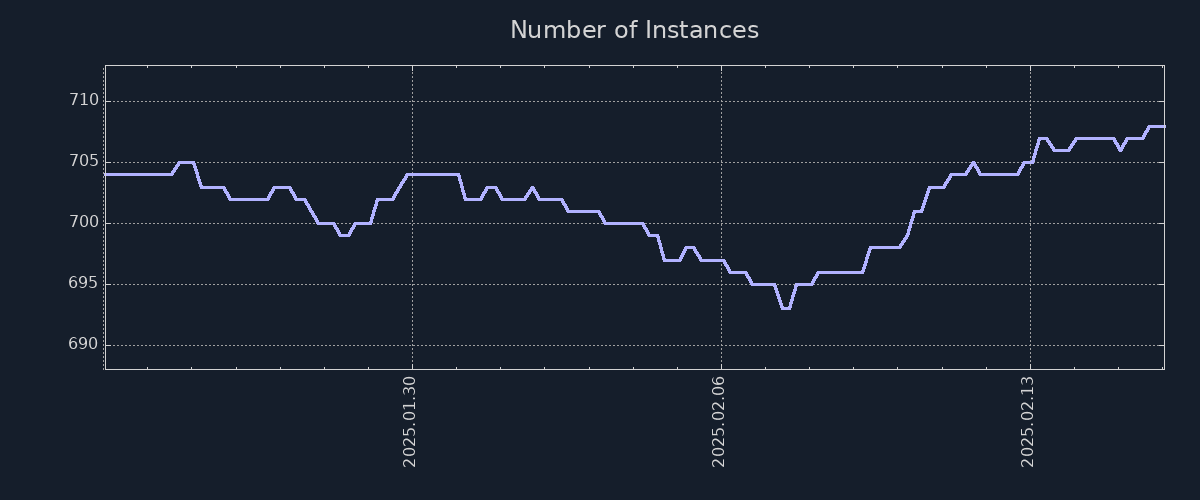Screen dimensions: 1200x500
Task: Click where 700 and 2025.02.13 gridlines intersect
Action: point(1030,223)
